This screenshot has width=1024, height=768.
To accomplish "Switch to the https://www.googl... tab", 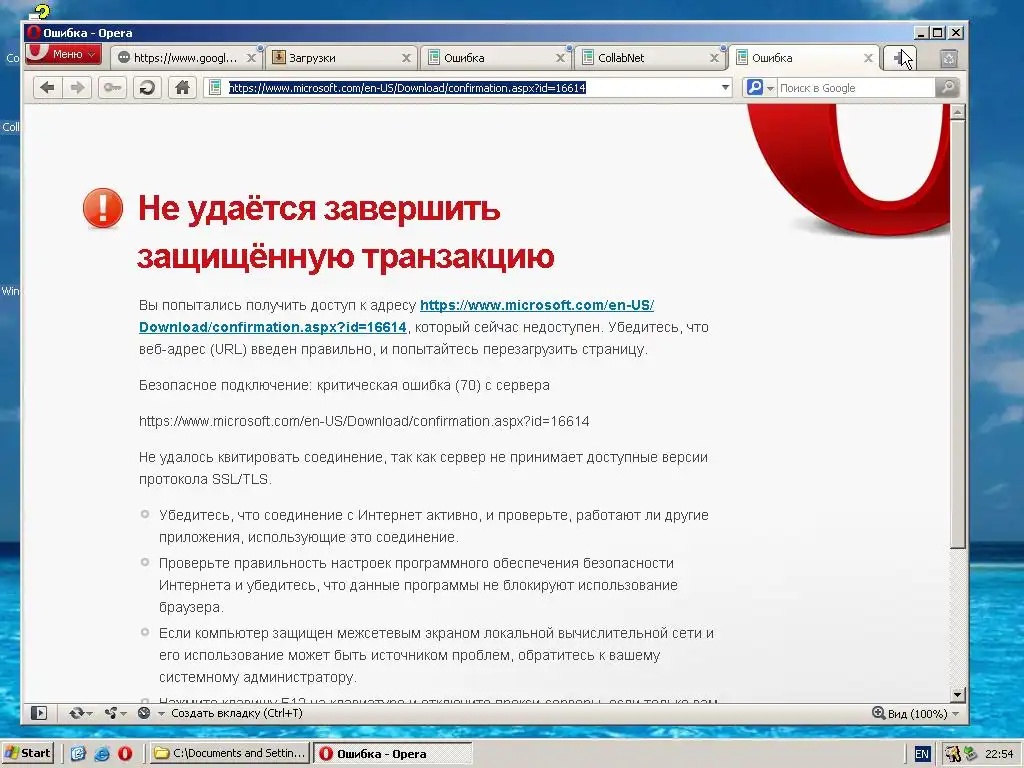I will pyautogui.click(x=185, y=58).
